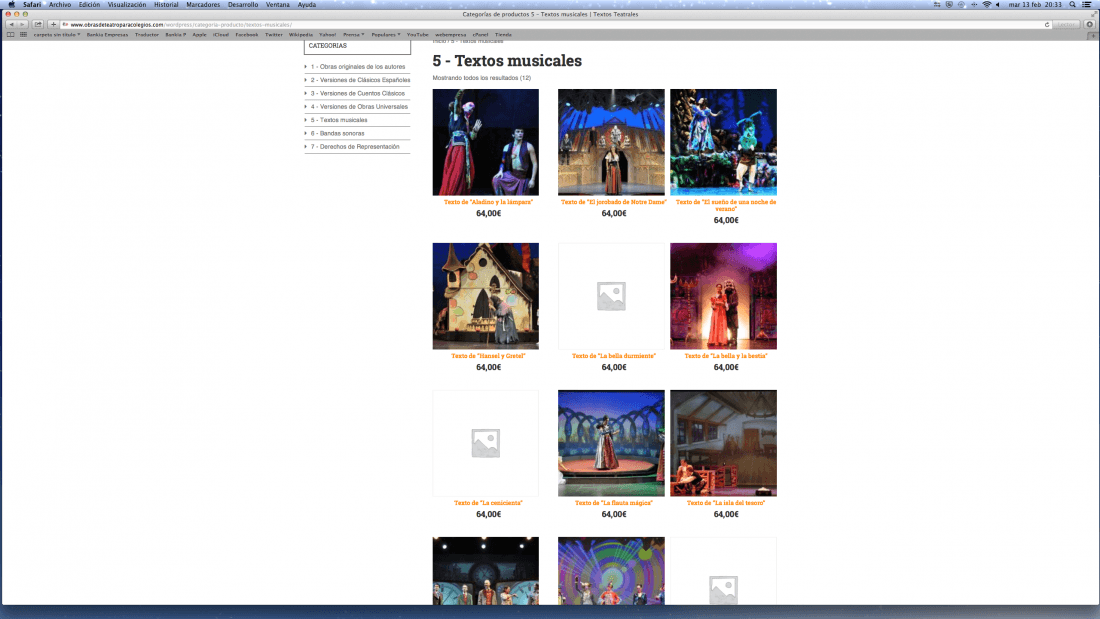Image resolution: width=1100 pixels, height=619 pixels.
Task: Click the 'Mostrando todos los resultados (12)' text
Action: pyautogui.click(x=482, y=78)
